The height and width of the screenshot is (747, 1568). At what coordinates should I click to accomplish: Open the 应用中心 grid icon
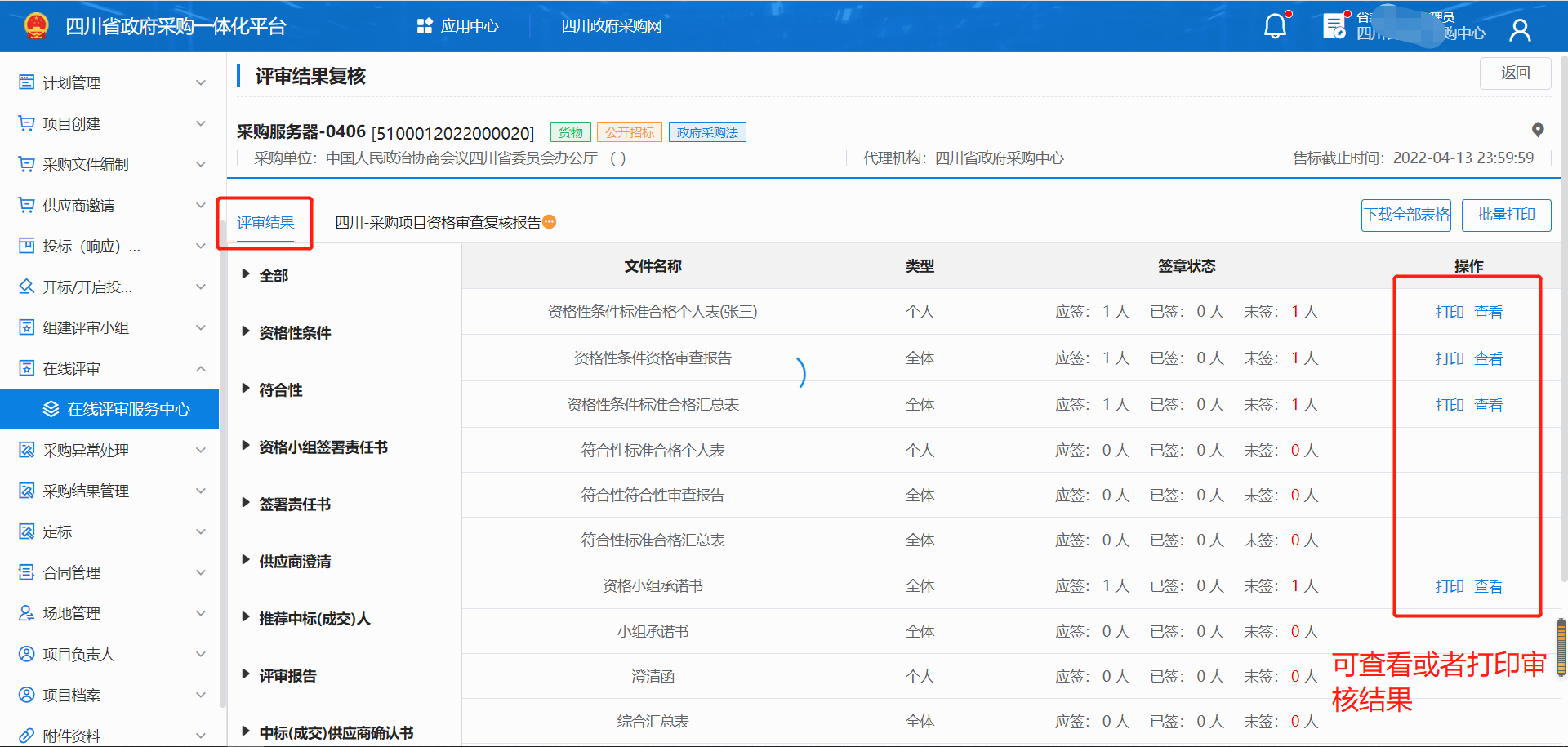pyautogui.click(x=424, y=26)
